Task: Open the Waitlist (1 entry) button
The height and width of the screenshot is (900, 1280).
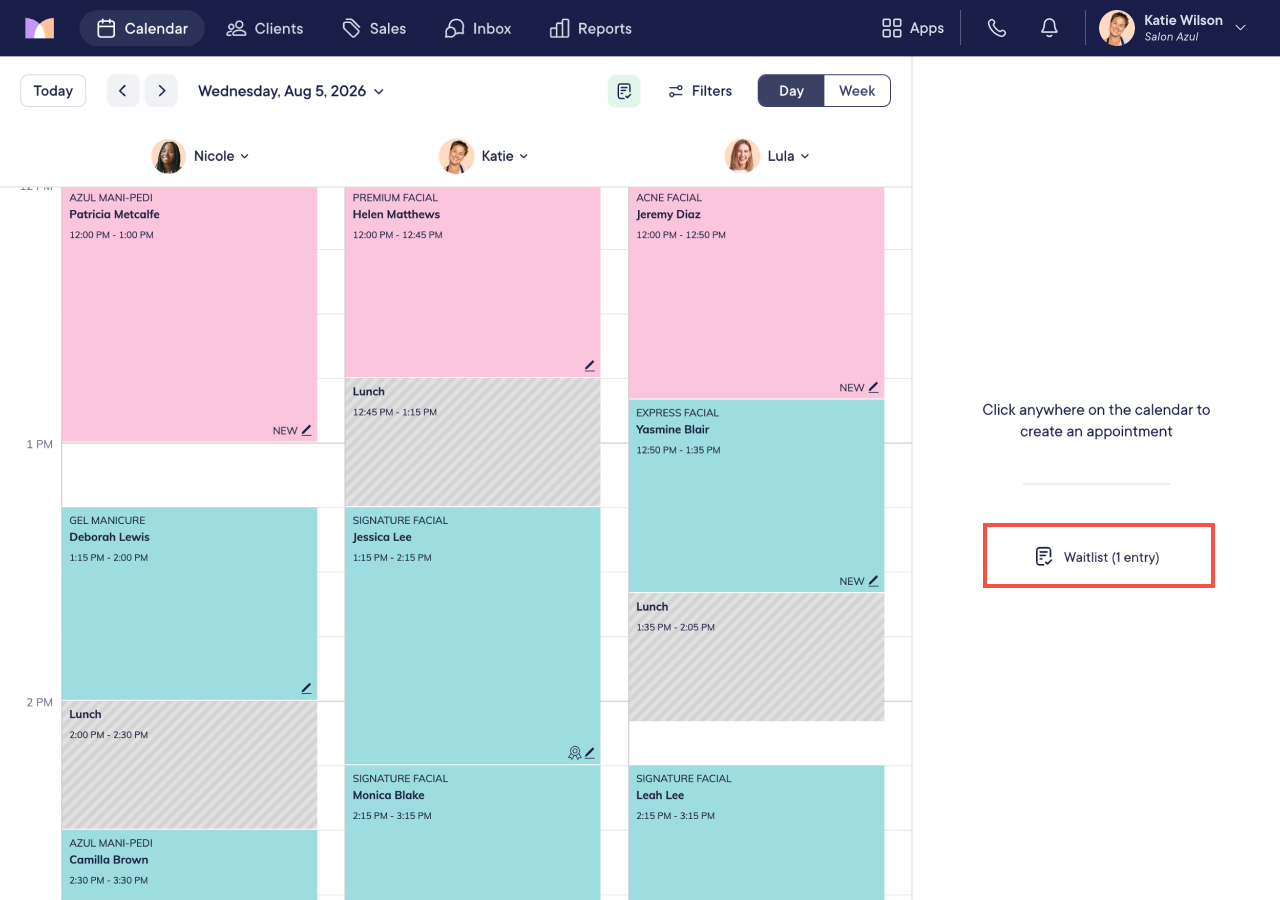Action: (1098, 557)
